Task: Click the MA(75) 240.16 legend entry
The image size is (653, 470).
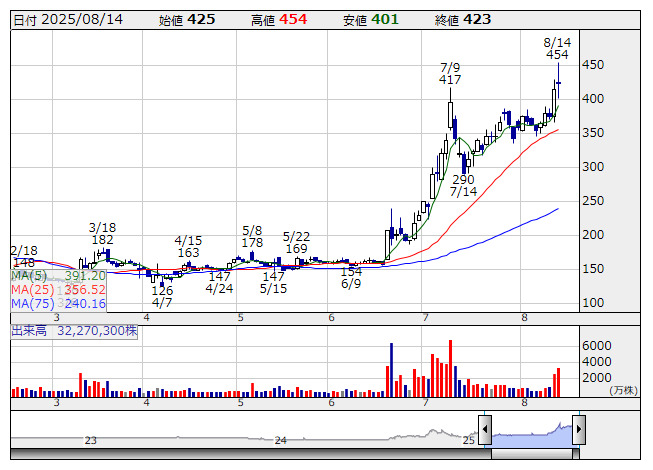Action: pos(58,304)
